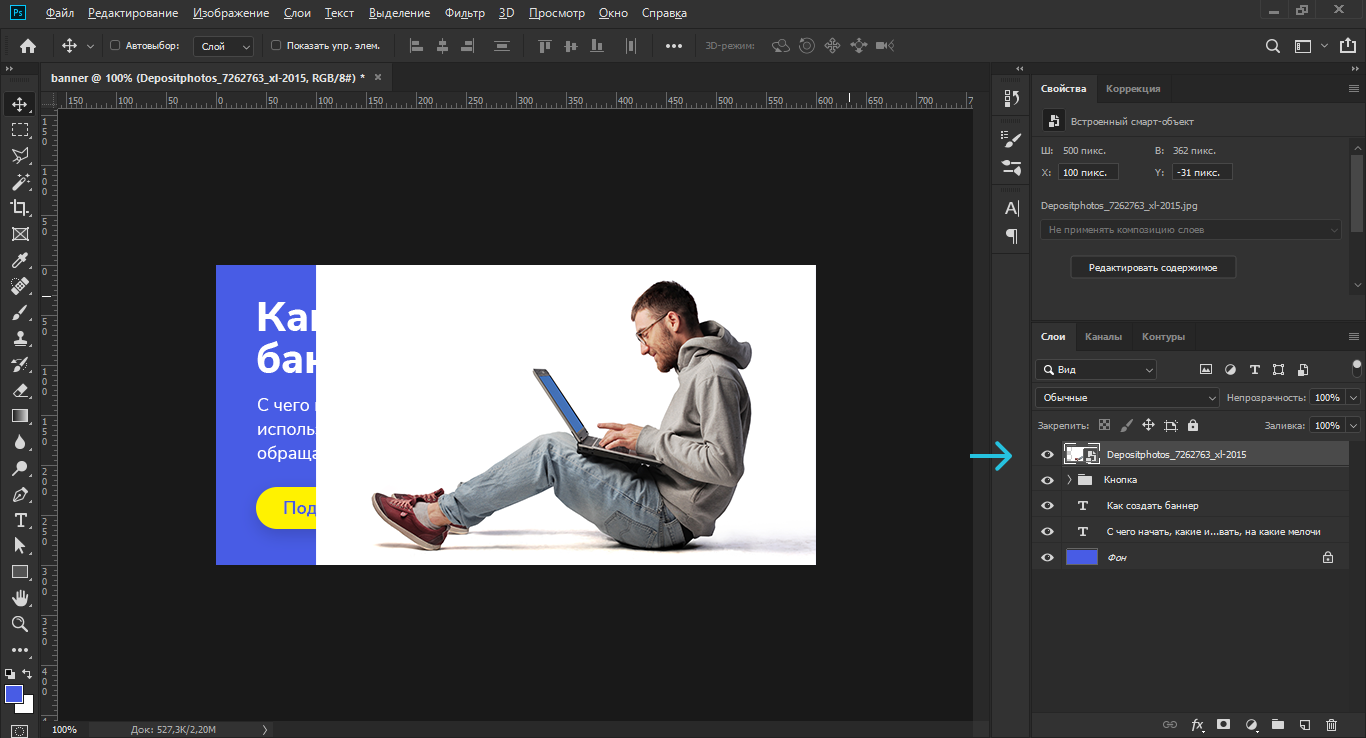Open layer styles fx menu

coord(1197,724)
